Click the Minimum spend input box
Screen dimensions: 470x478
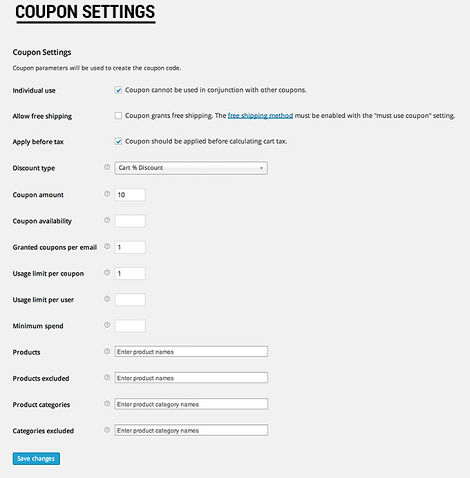pos(130,326)
